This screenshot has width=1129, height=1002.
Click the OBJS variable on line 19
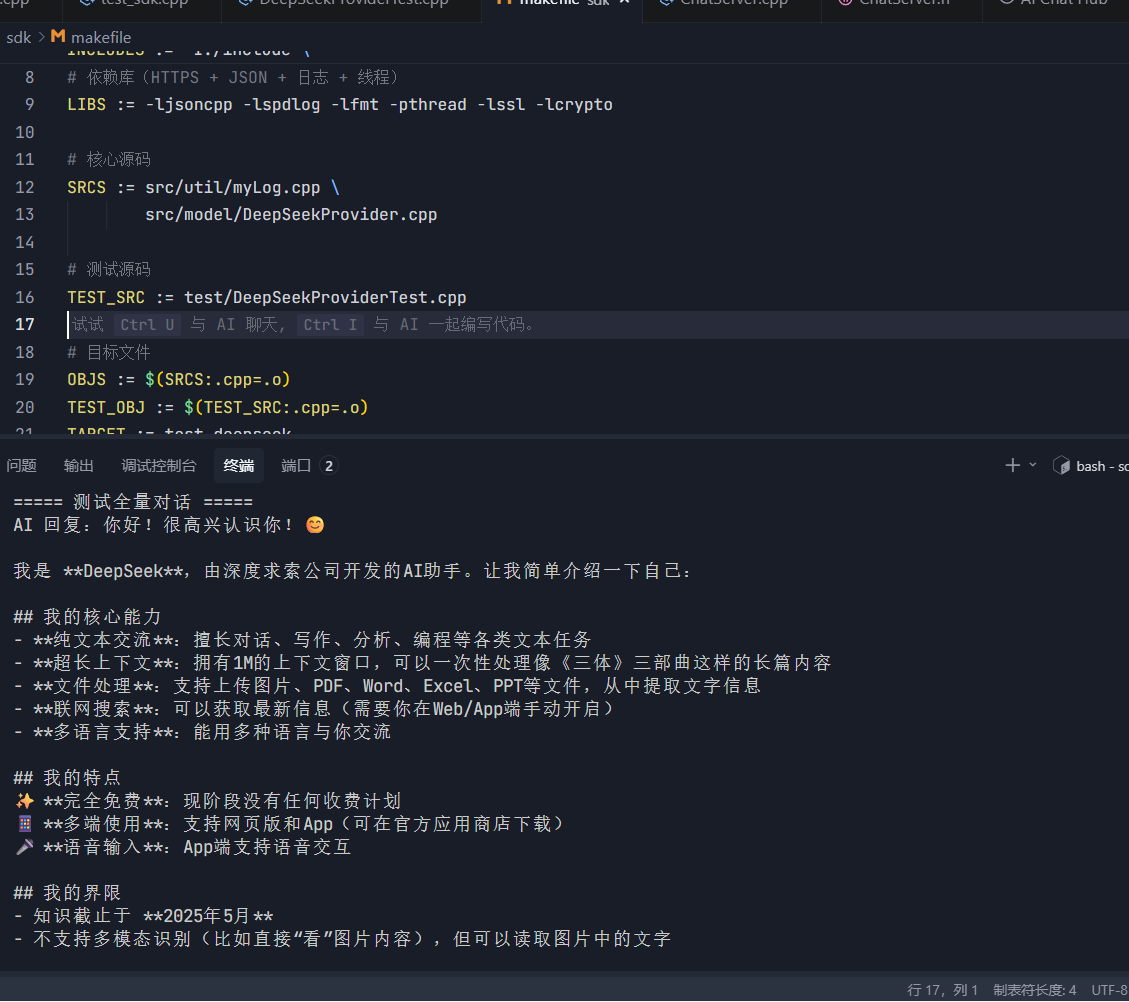(86, 379)
